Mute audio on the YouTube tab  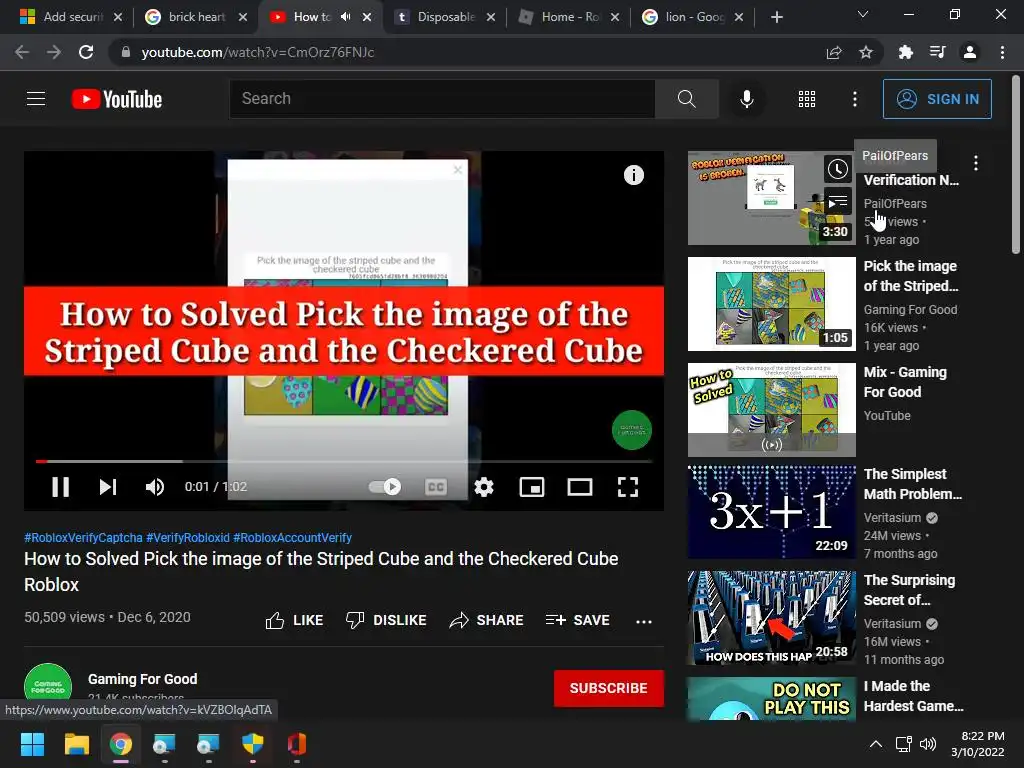345,17
